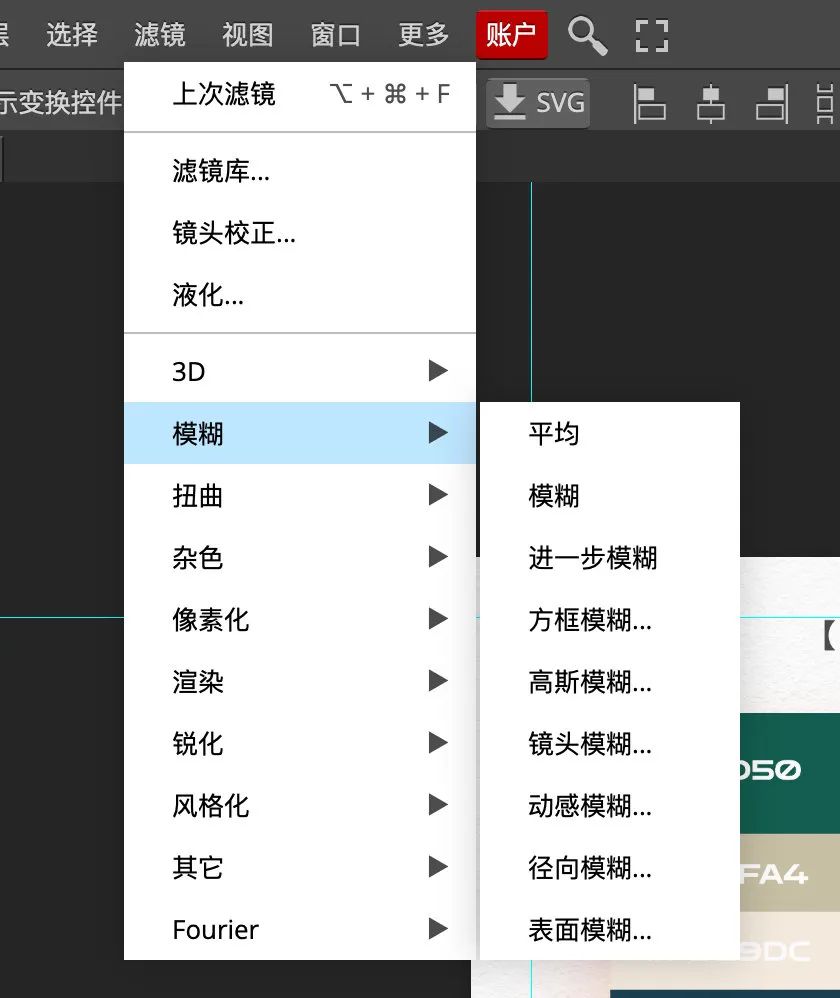Align layers to left edges icon
The height and width of the screenshot is (998, 840).
(x=650, y=103)
